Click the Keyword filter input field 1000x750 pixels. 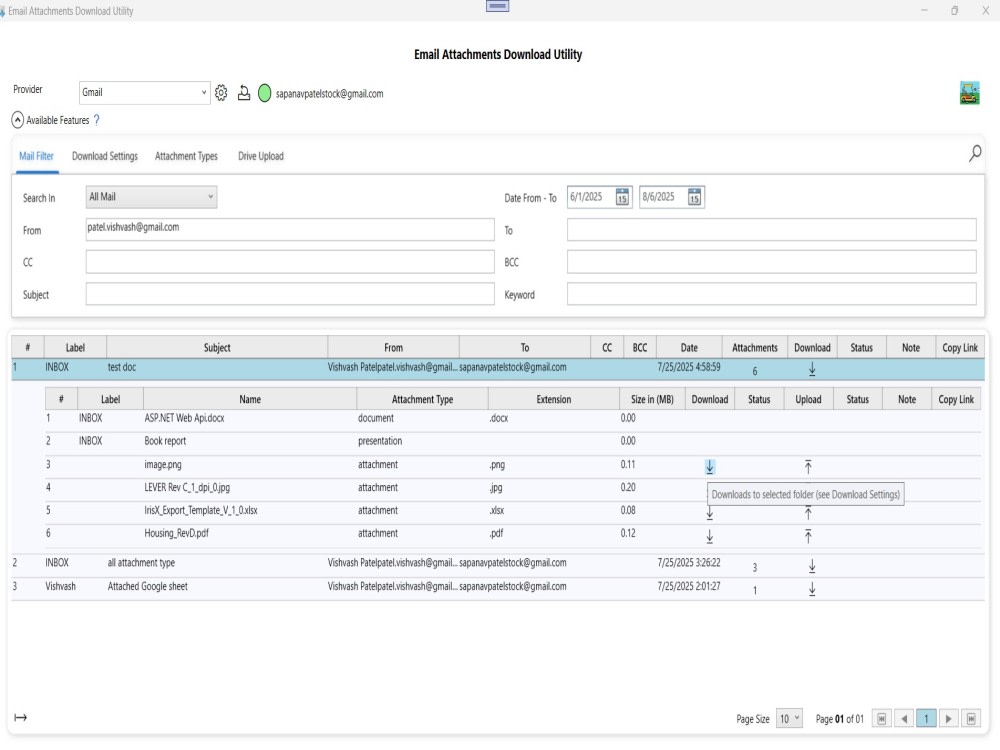click(x=772, y=294)
